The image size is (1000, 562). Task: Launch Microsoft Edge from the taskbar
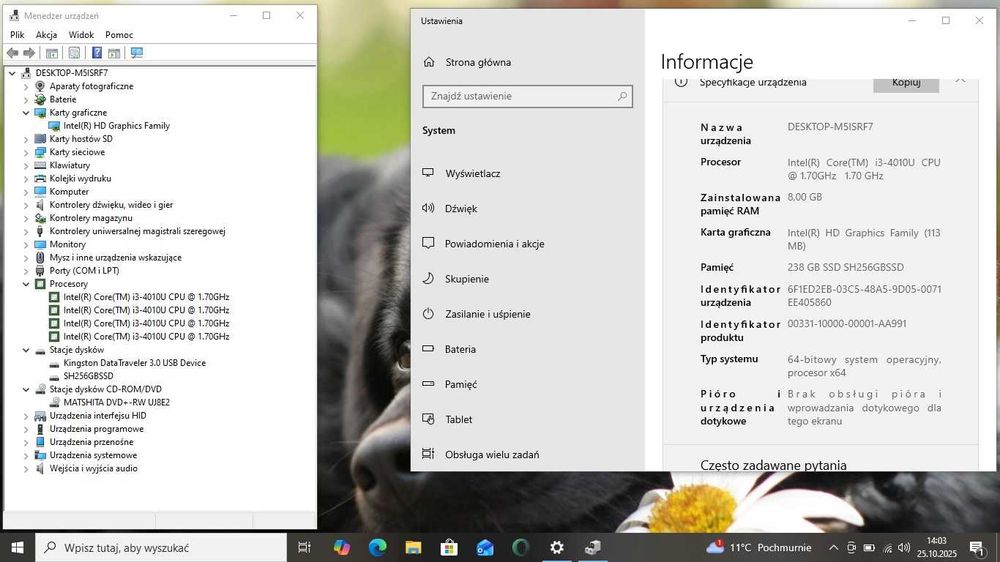point(378,547)
